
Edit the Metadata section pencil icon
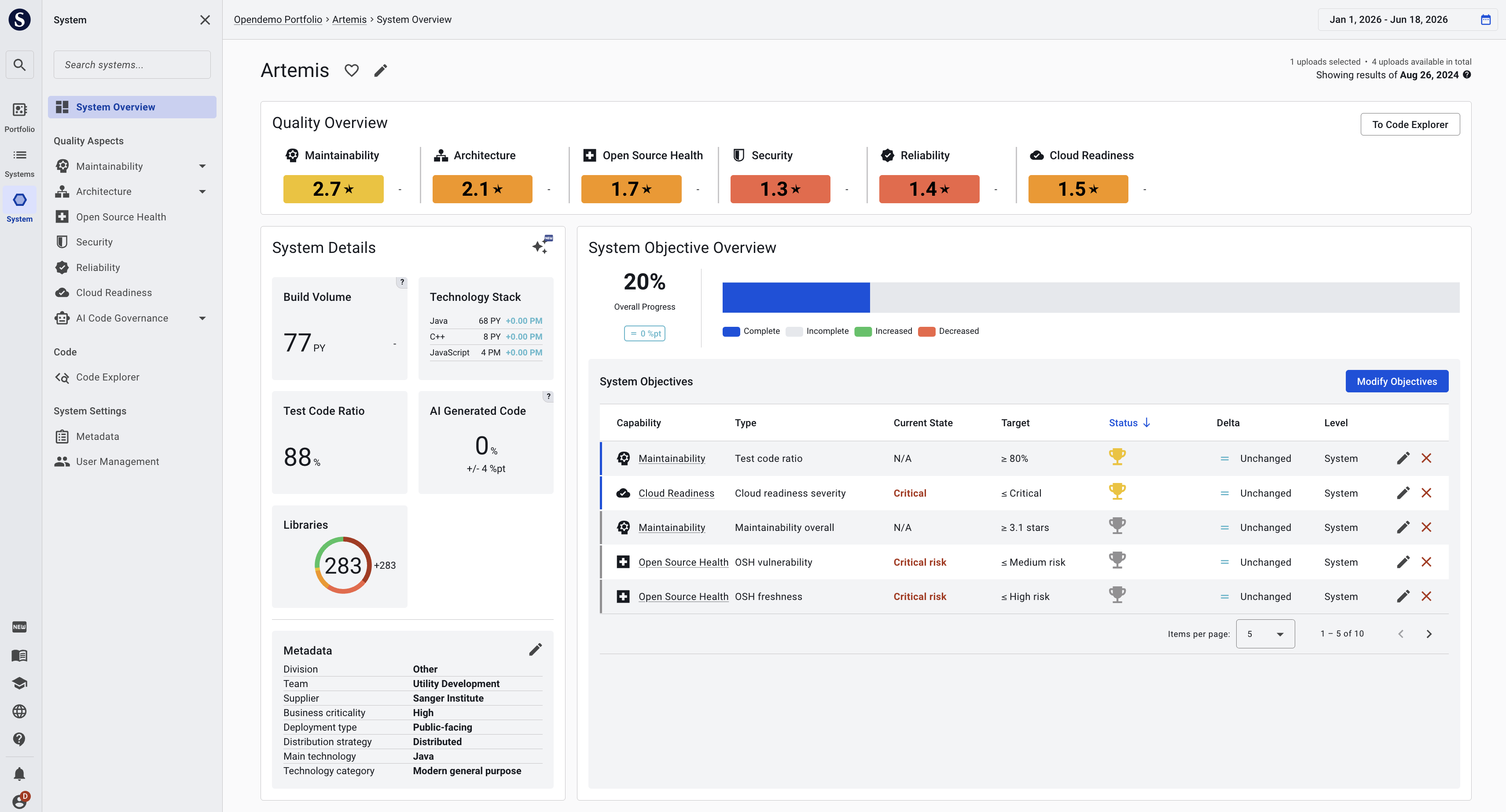(x=535, y=650)
